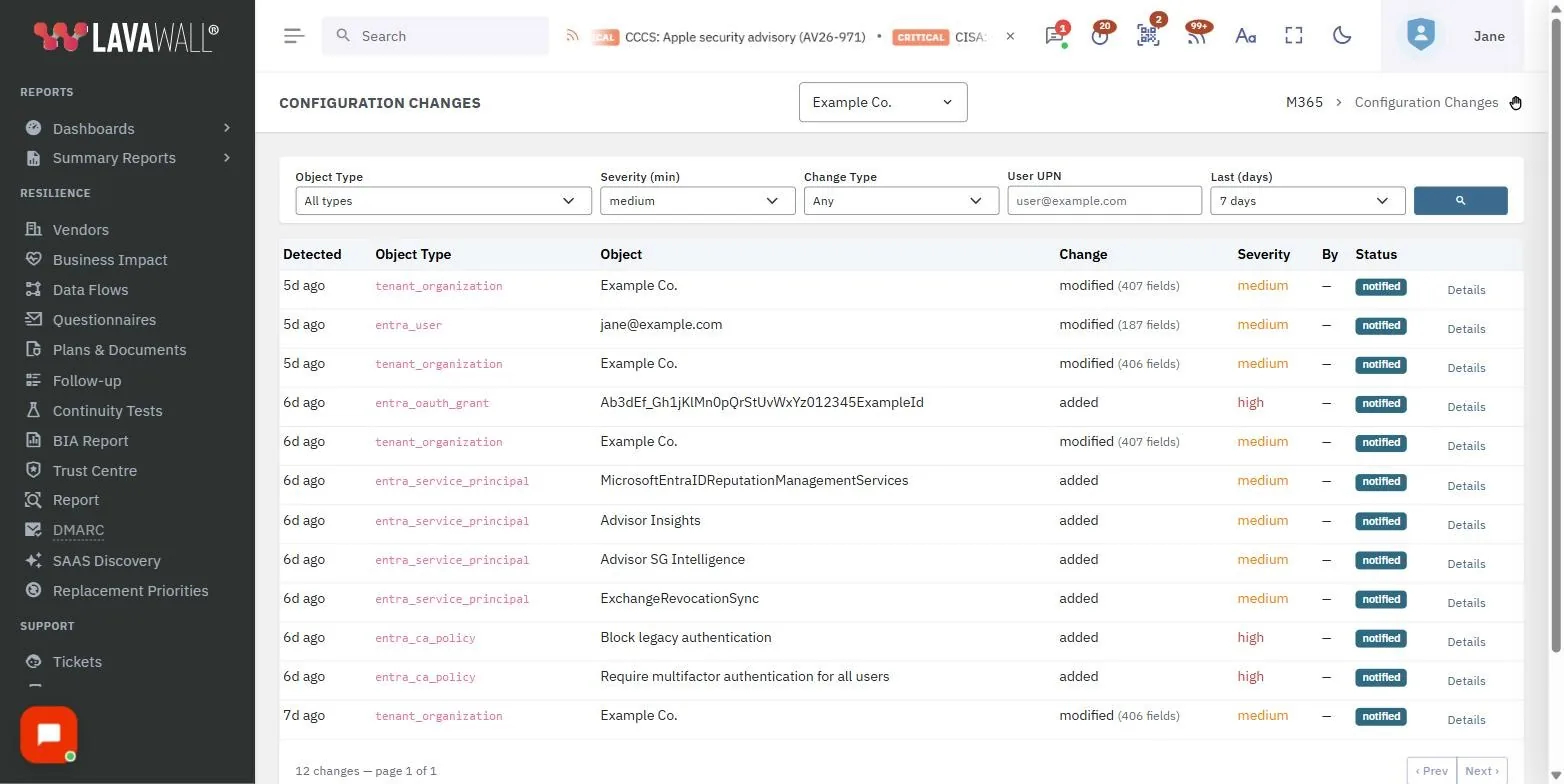
Task: Open the messages icon with red badge
Action: click(x=1054, y=35)
